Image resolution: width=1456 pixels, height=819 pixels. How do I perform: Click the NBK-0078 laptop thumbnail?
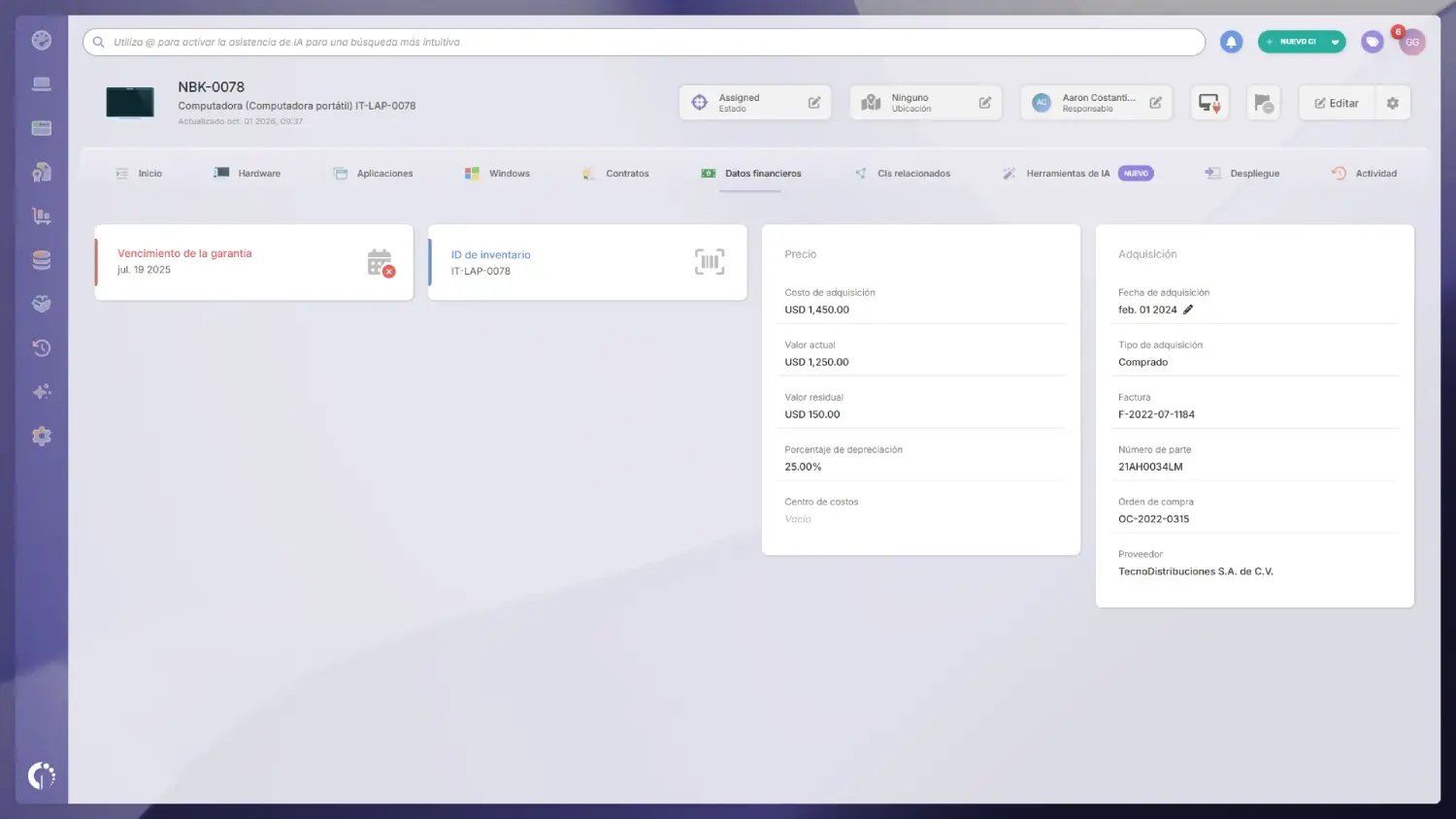click(x=130, y=103)
